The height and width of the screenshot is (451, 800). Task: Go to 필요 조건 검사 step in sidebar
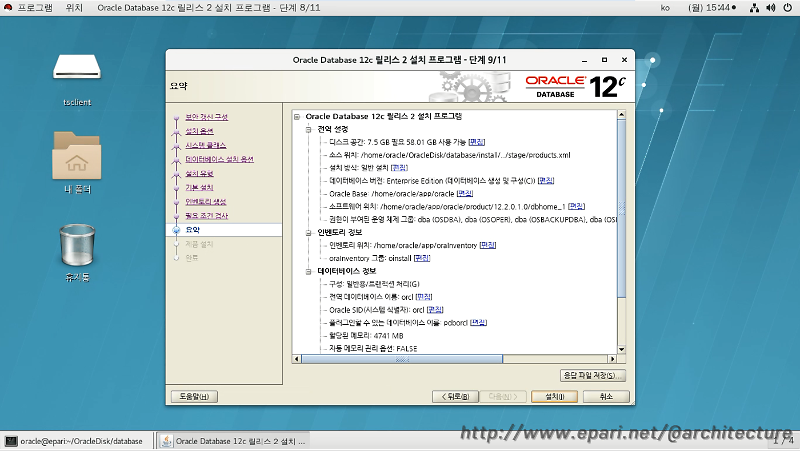point(207,216)
